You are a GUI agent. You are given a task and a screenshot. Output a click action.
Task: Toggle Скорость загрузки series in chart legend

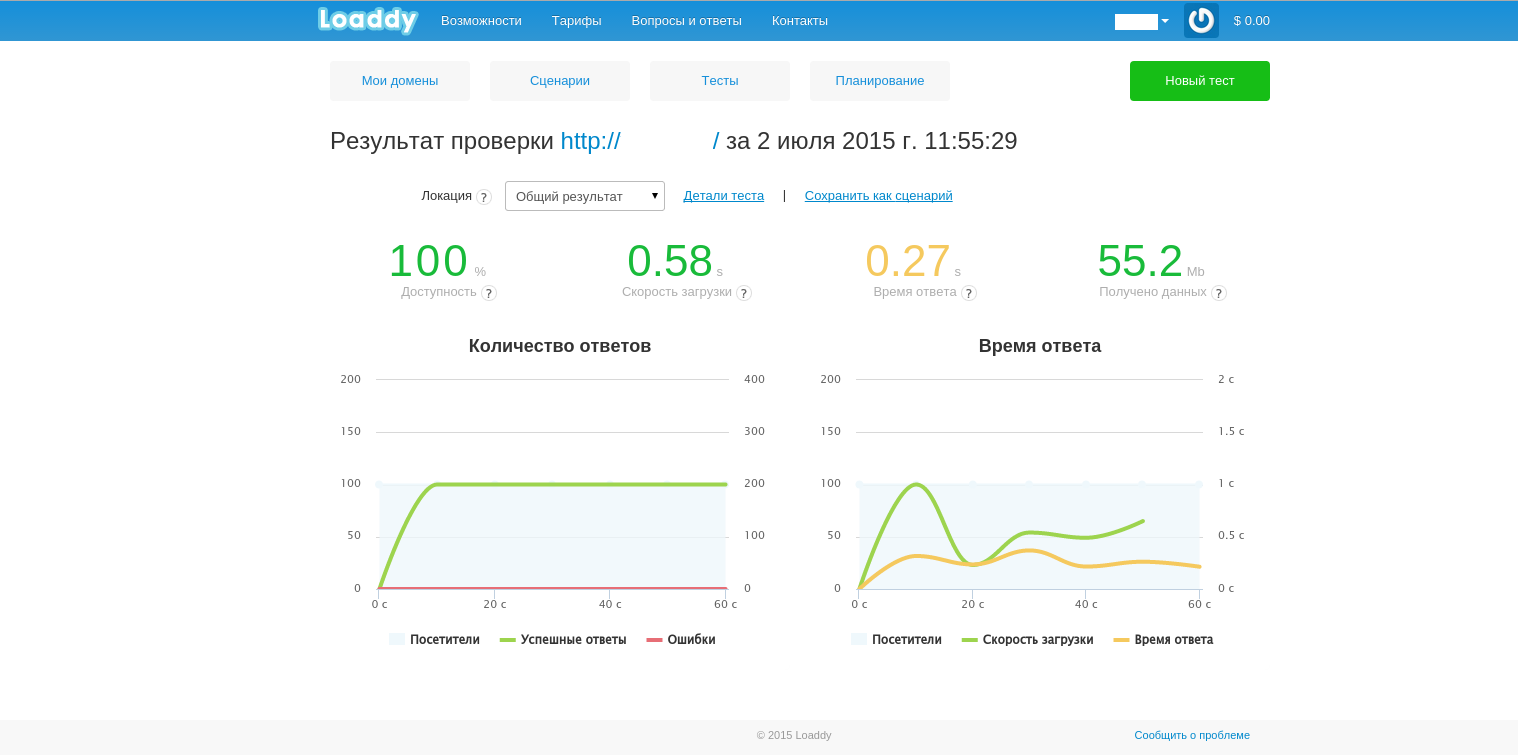[1027, 640]
